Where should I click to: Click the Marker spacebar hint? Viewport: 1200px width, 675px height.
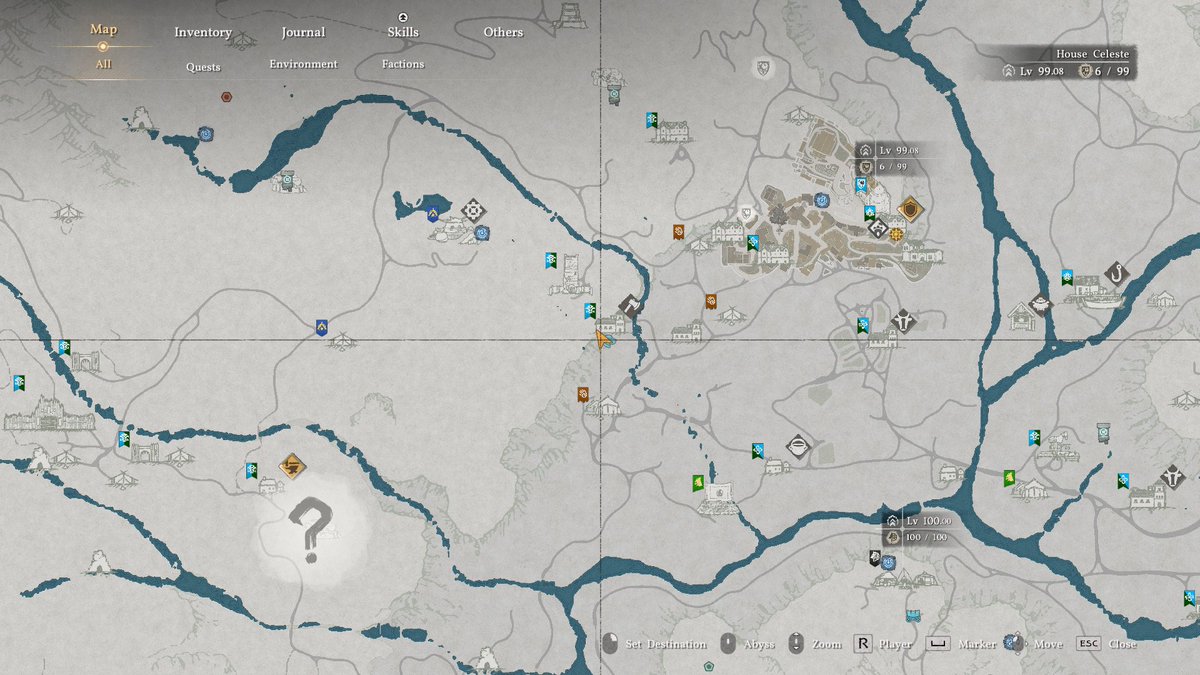[960, 644]
